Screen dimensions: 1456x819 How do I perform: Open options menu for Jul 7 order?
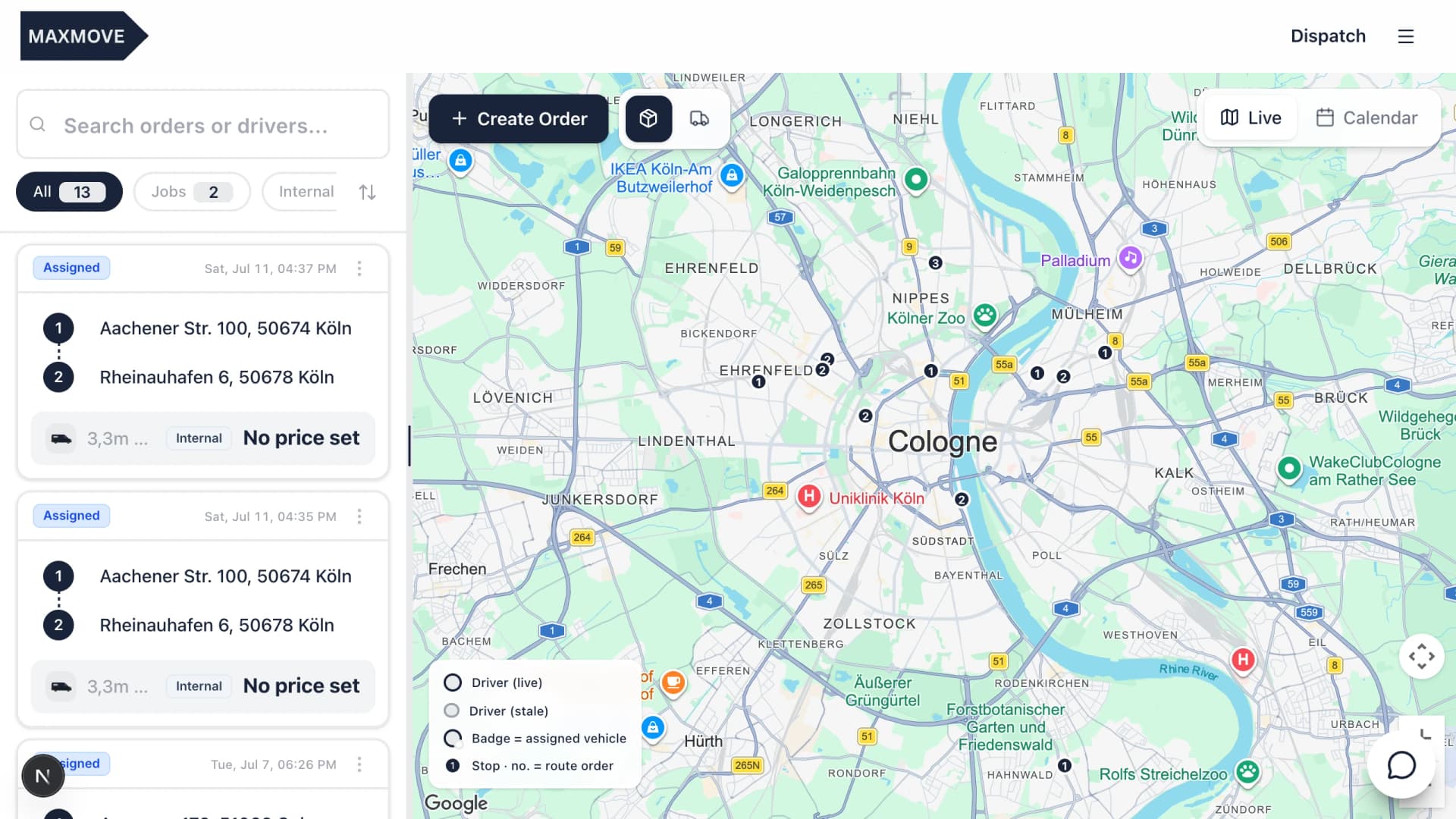point(359,764)
